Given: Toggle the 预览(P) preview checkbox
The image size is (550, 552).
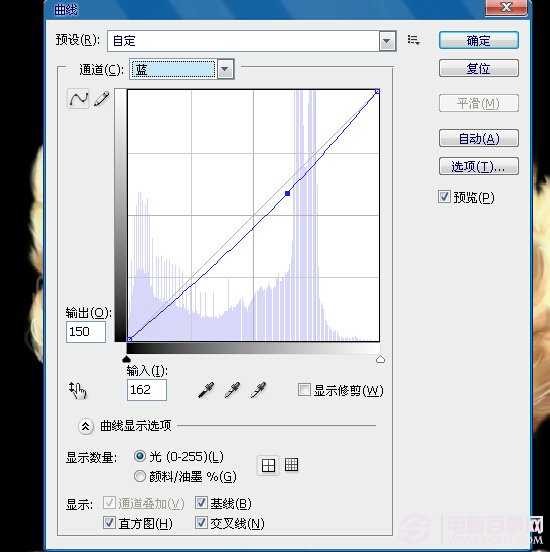Looking at the screenshot, I should [444, 196].
